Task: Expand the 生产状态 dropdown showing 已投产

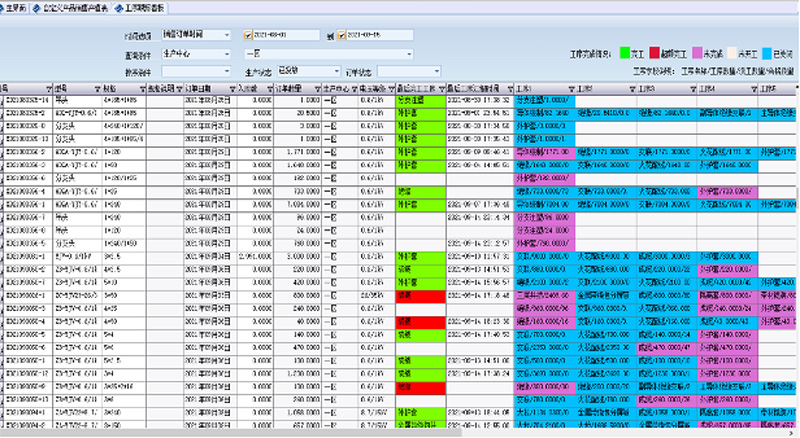Action: 336,71
